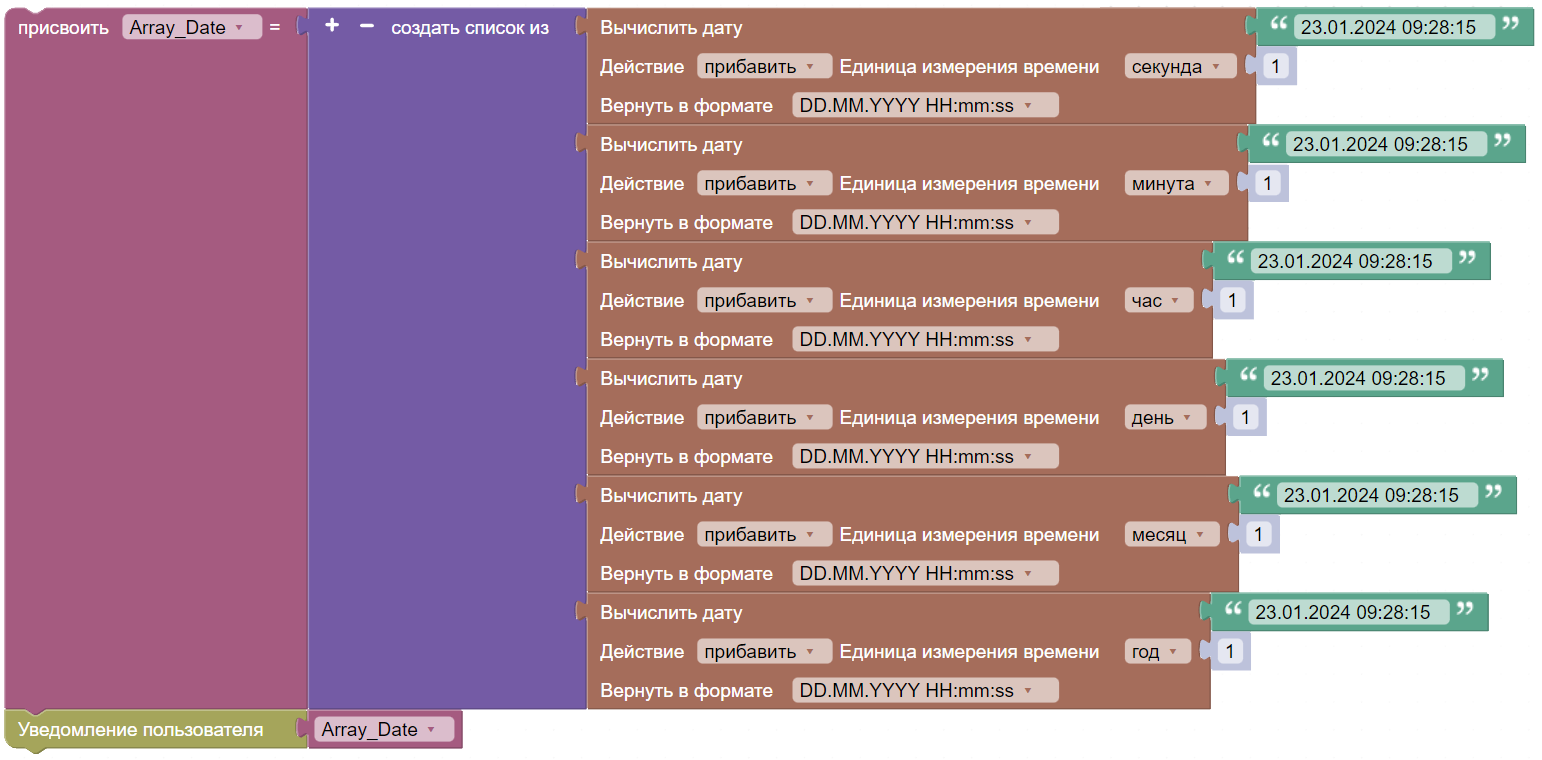Select the 'создать список из' list block

coord(470,28)
